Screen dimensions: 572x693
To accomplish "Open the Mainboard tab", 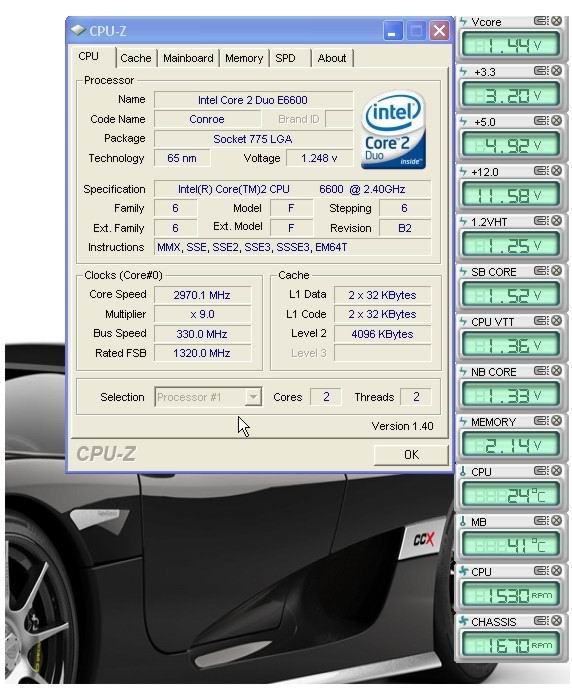I will (188, 58).
